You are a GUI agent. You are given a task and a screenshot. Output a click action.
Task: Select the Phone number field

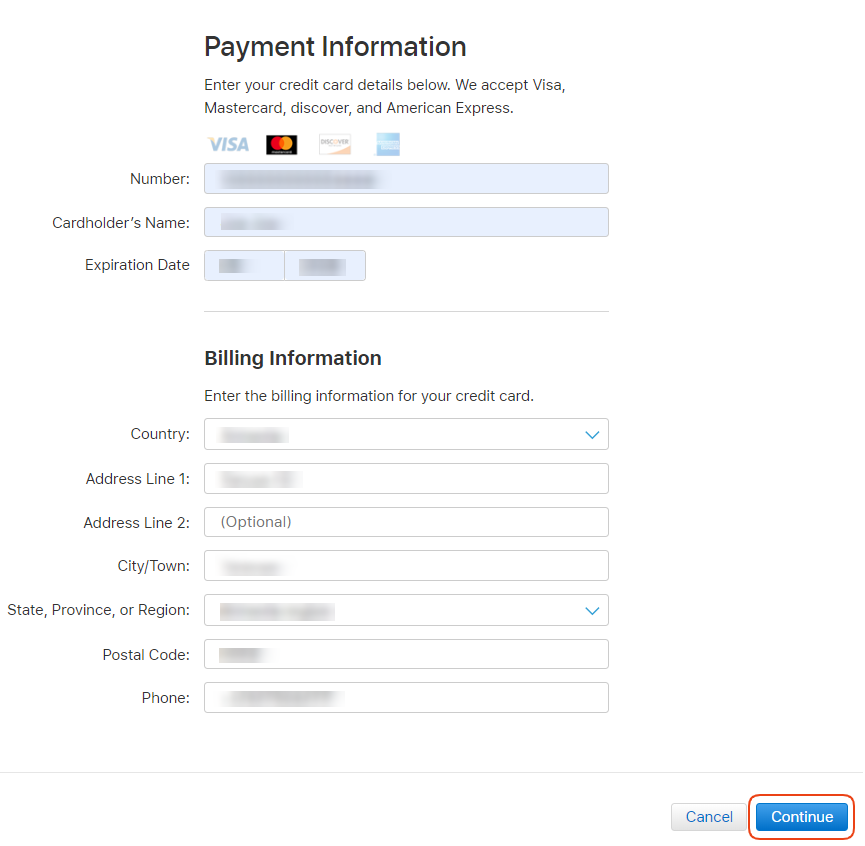coord(406,698)
